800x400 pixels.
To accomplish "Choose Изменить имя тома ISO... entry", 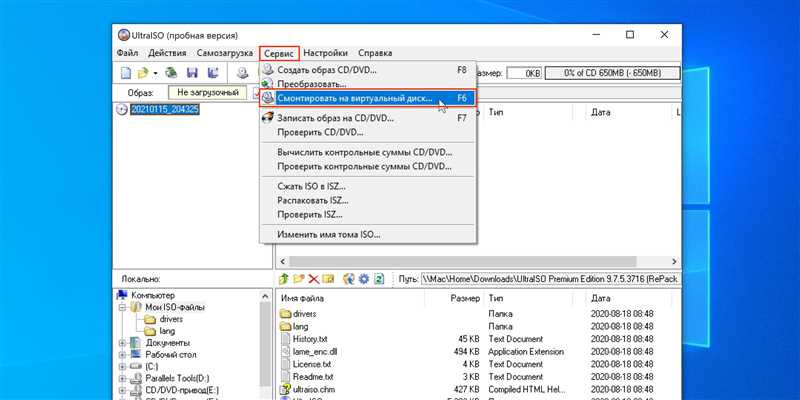I will click(368, 235).
